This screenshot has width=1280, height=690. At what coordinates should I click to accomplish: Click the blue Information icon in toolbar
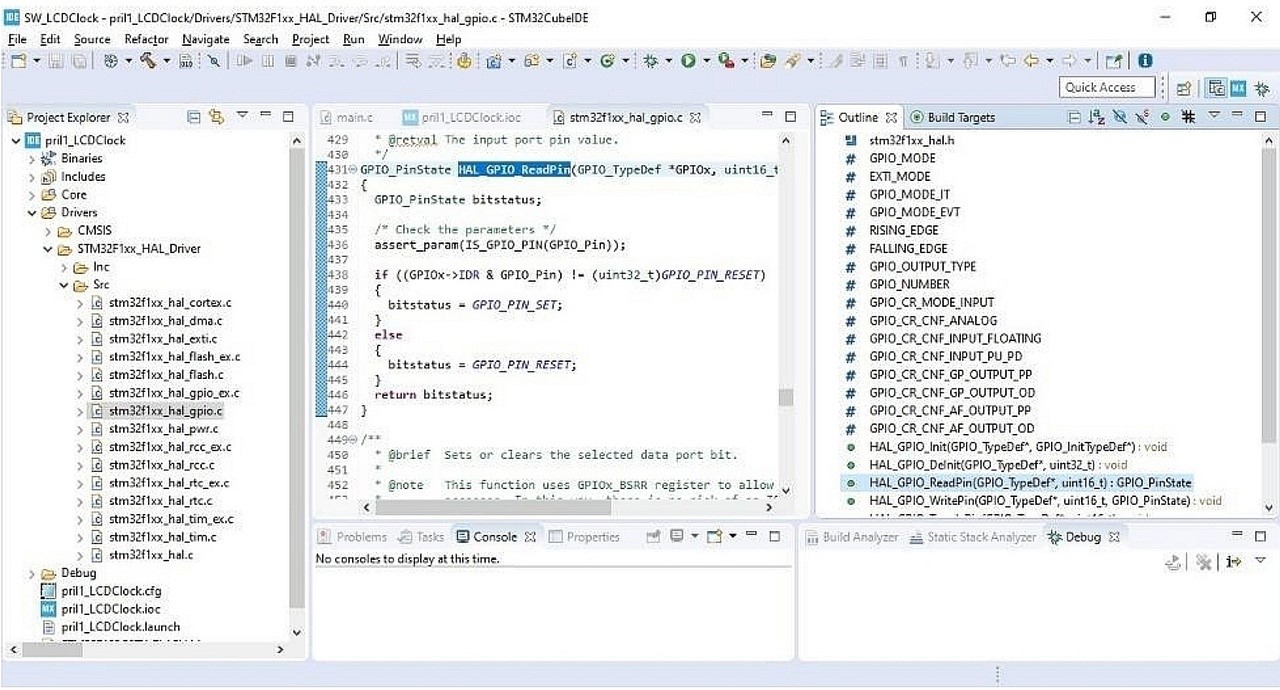1145,61
